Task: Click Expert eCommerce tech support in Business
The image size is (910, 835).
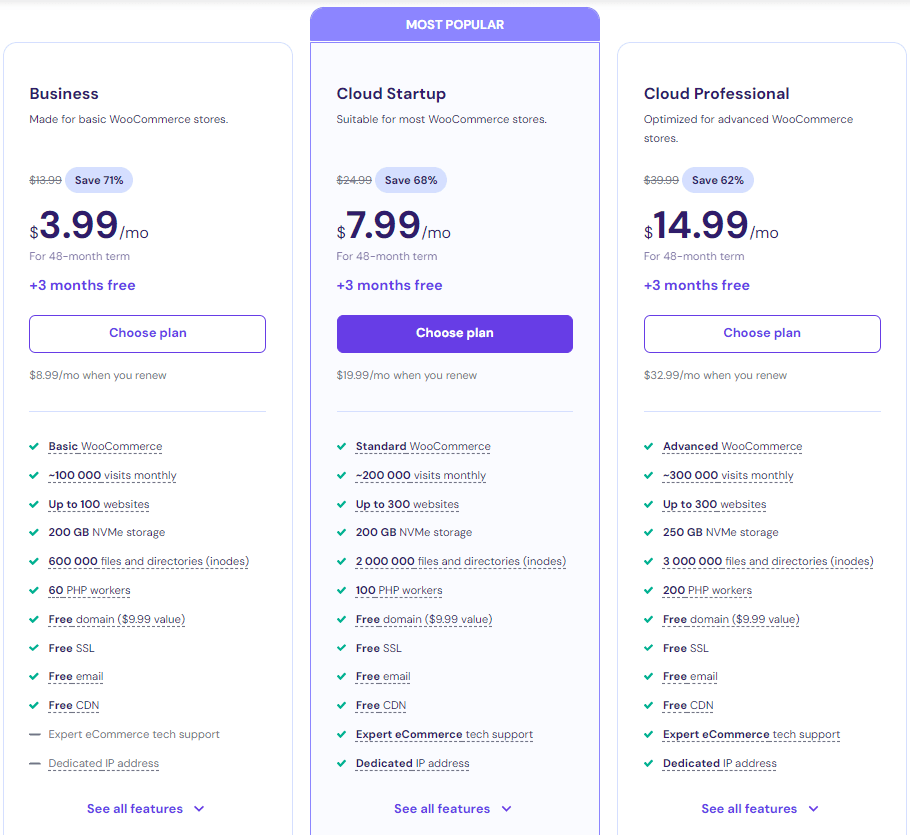Action: [x=134, y=734]
